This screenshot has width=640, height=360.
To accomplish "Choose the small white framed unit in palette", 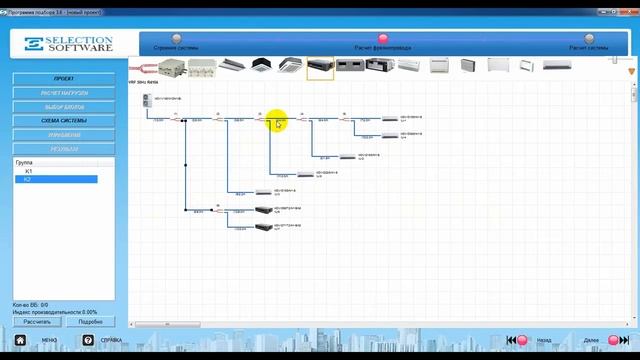I will pyautogui.click(x=527, y=65).
